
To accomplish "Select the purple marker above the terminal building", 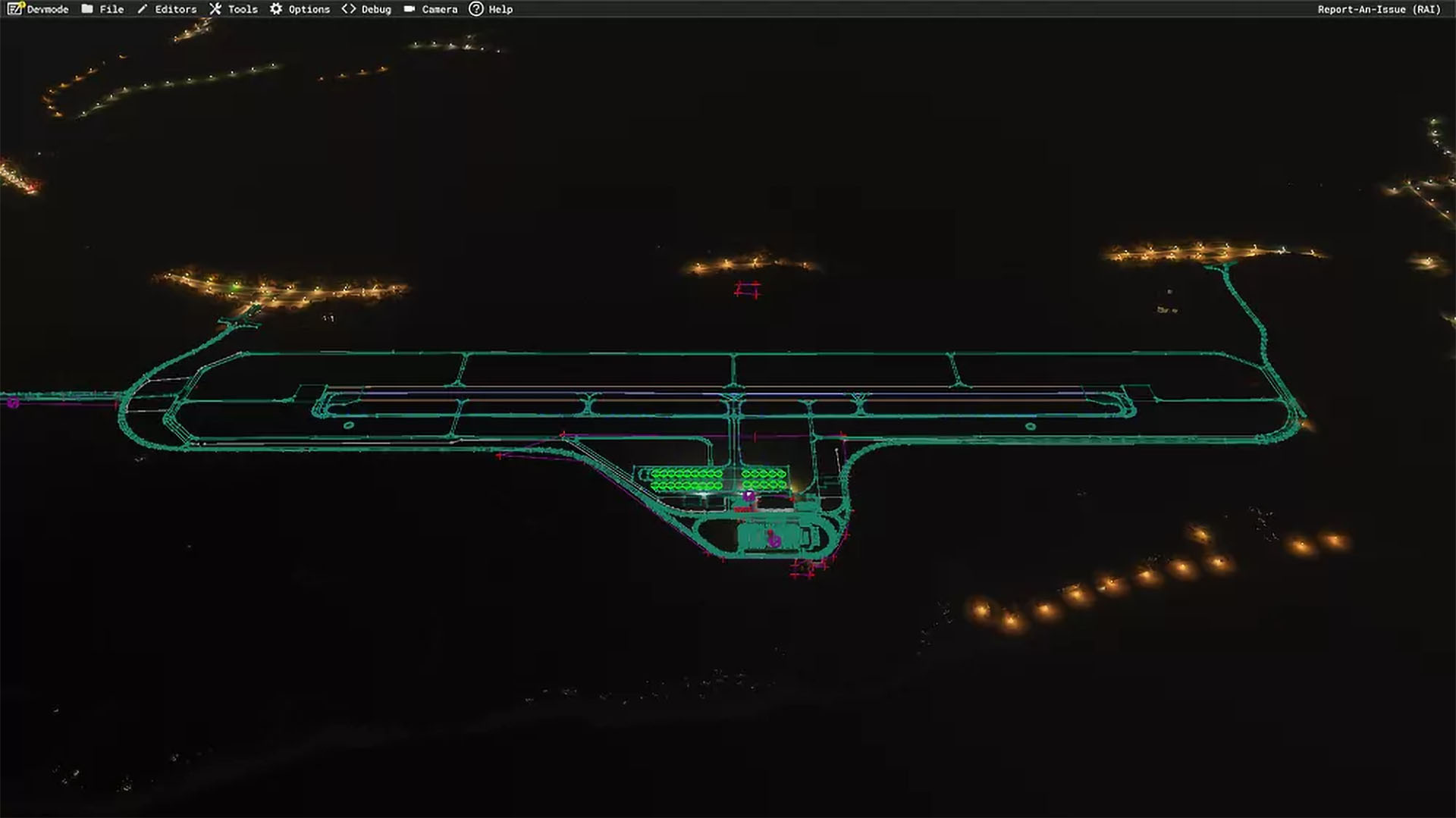I will (x=749, y=496).
